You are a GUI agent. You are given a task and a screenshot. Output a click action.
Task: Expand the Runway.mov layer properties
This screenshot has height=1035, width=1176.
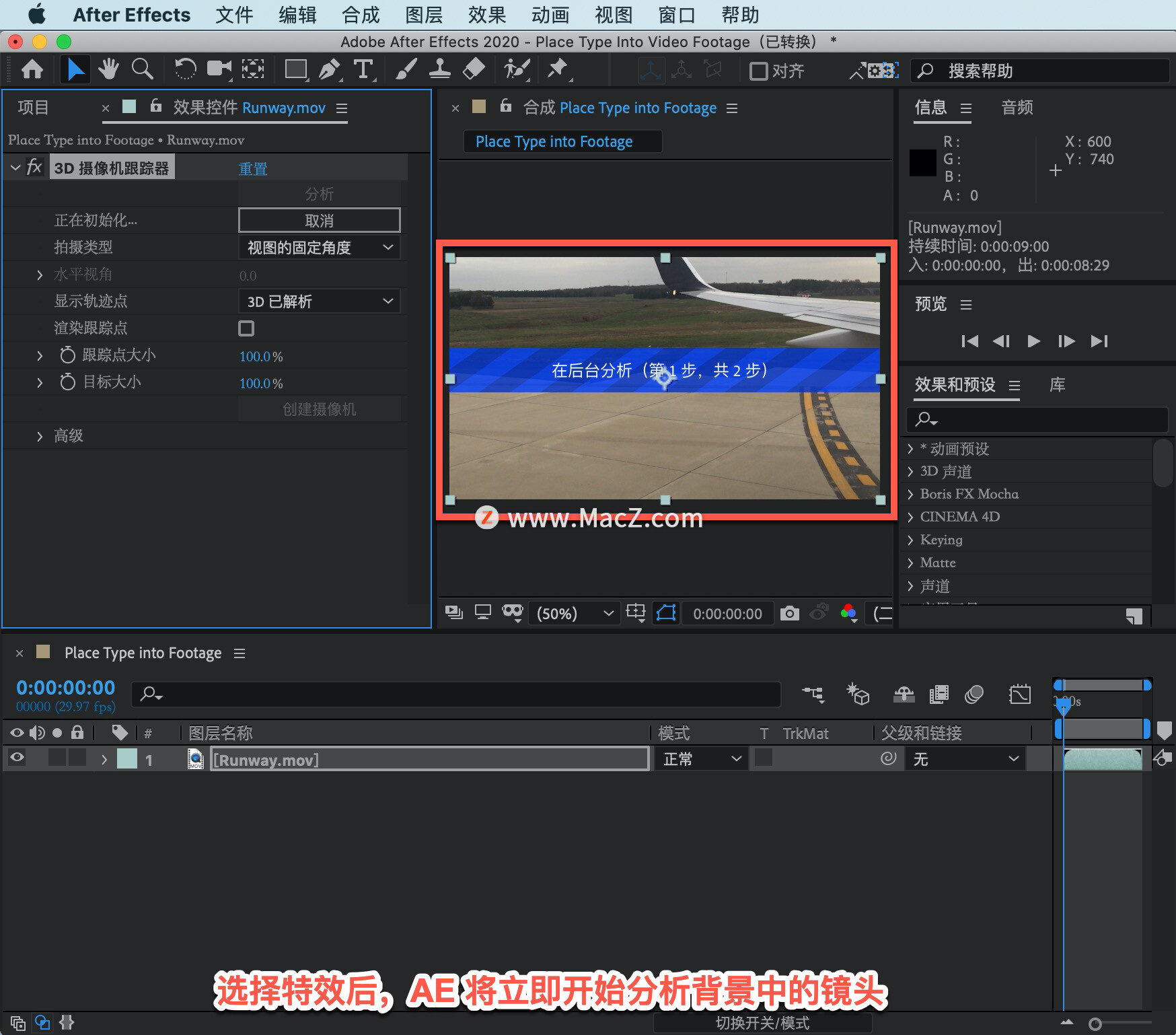[104, 760]
